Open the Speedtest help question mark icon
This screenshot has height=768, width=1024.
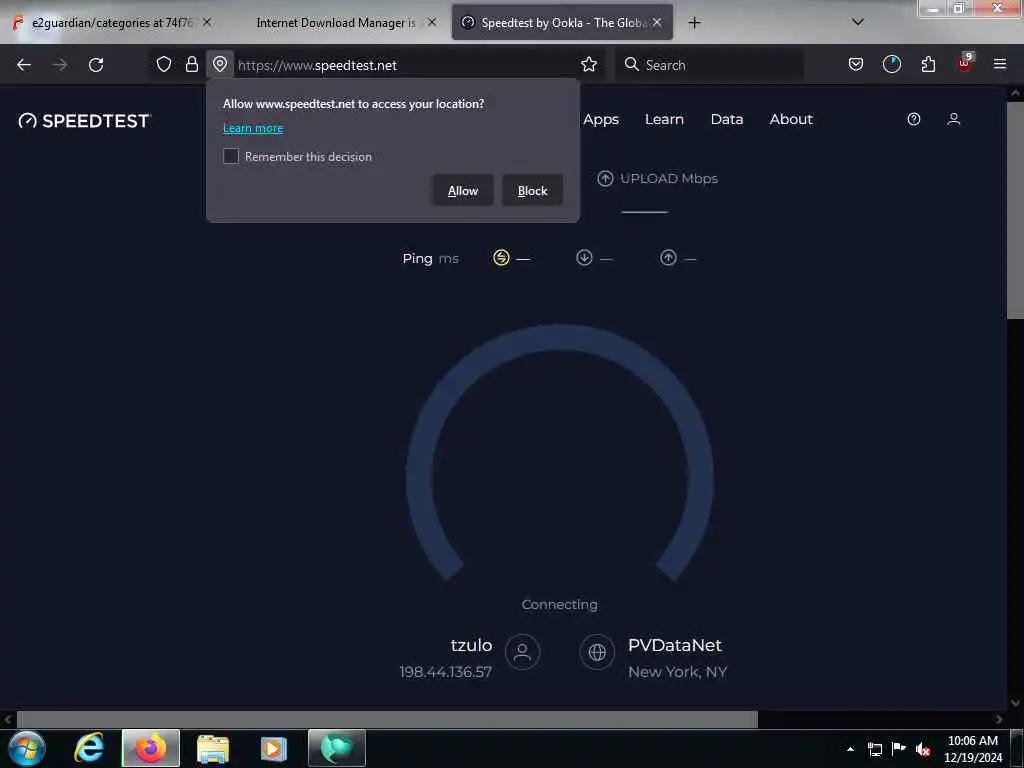click(x=914, y=119)
